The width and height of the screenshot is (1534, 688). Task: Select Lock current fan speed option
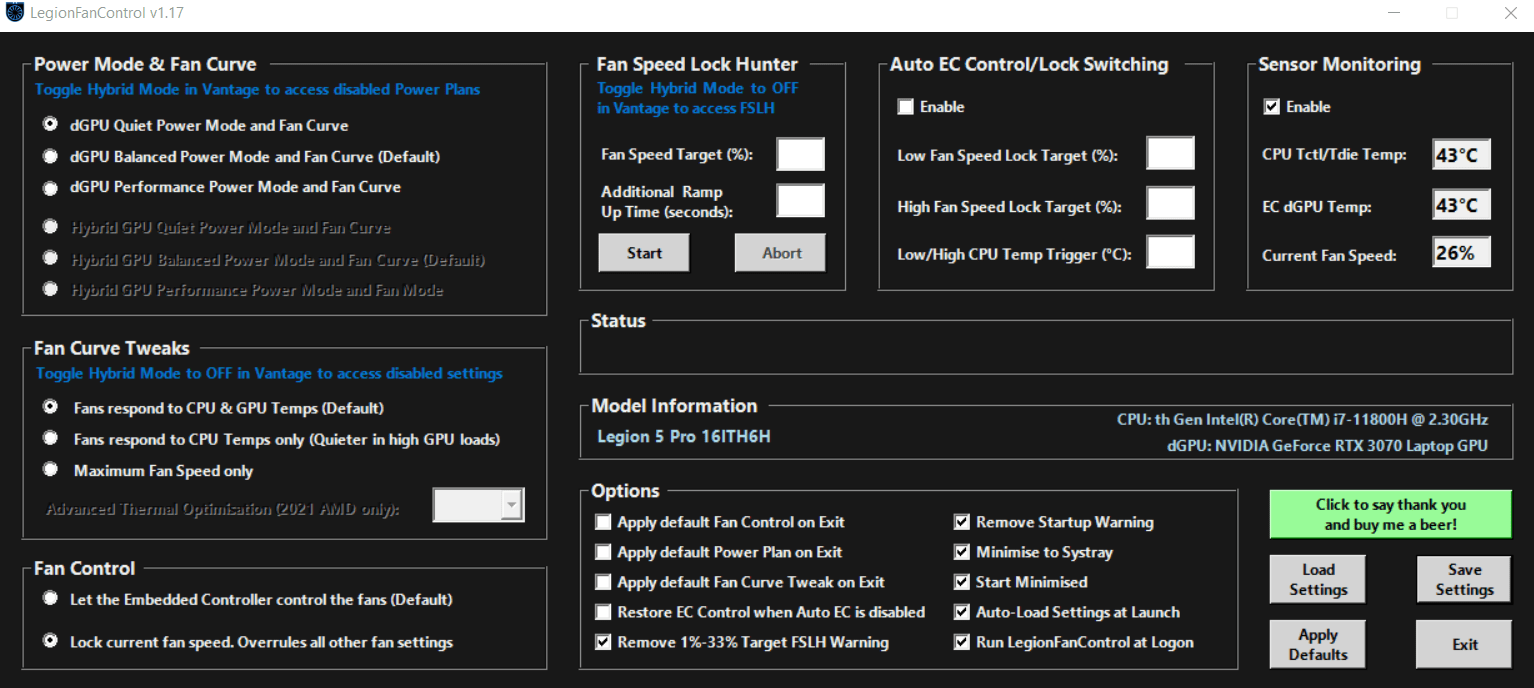pos(50,641)
